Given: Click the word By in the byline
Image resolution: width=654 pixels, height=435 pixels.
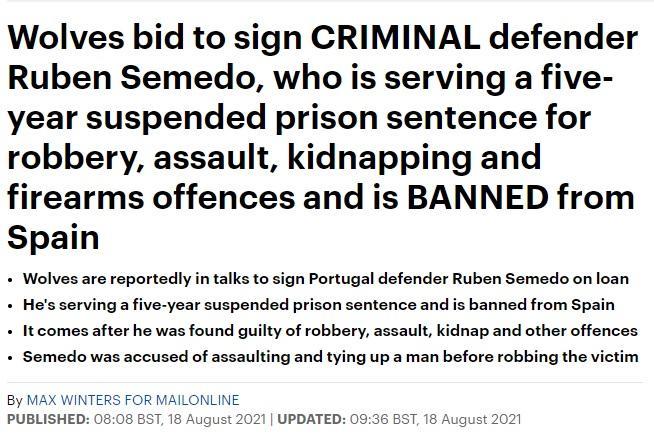Looking at the screenshot, I should click(14, 400).
